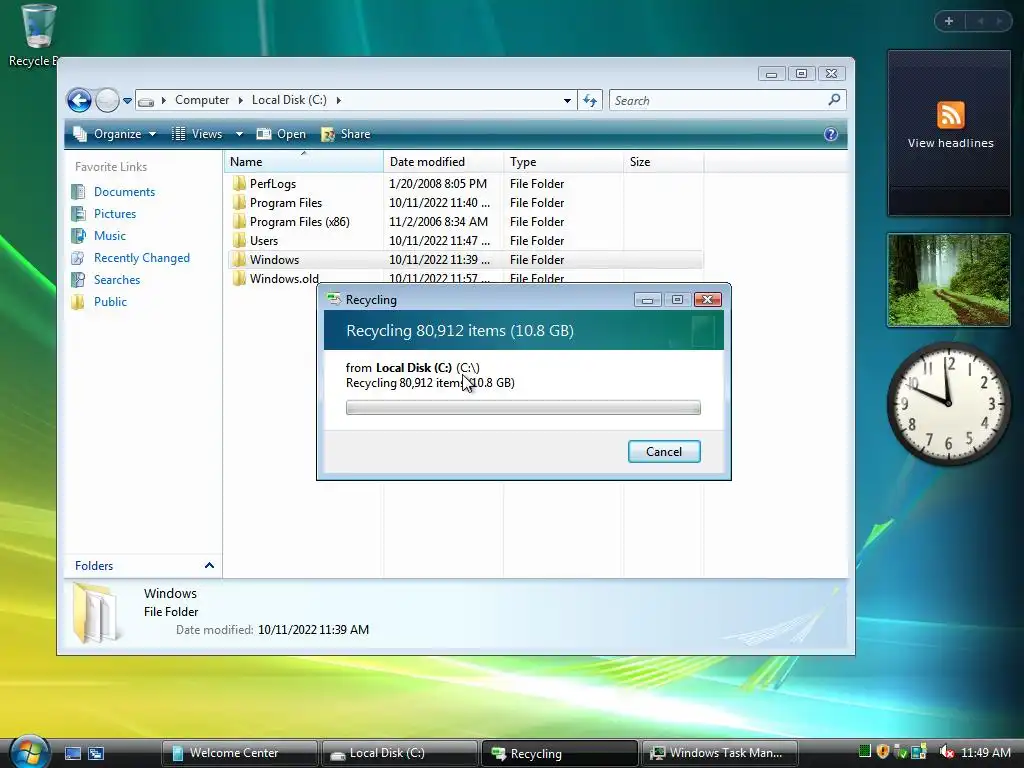Expand the arrow before Computer in address bar
Viewport: 1024px width, 768px height.
pyautogui.click(x=163, y=101)
